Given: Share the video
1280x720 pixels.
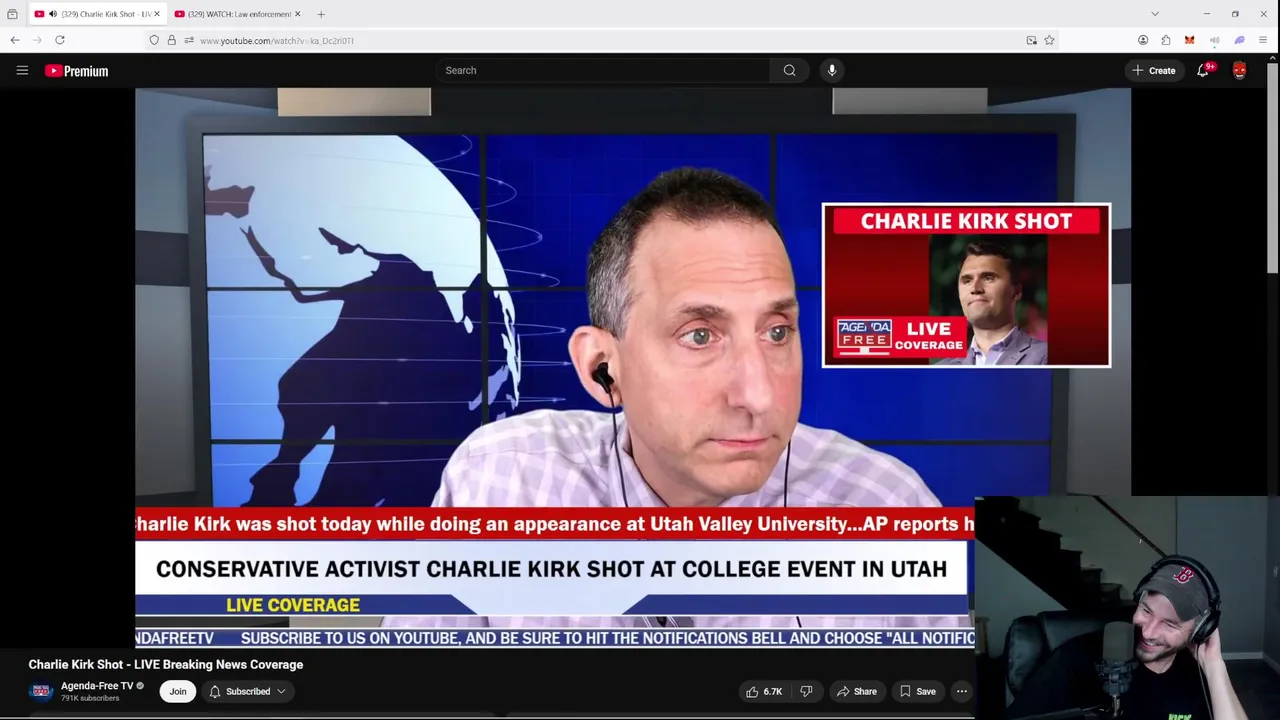Looking at the screenshot, I should click(x=856, y=691).
